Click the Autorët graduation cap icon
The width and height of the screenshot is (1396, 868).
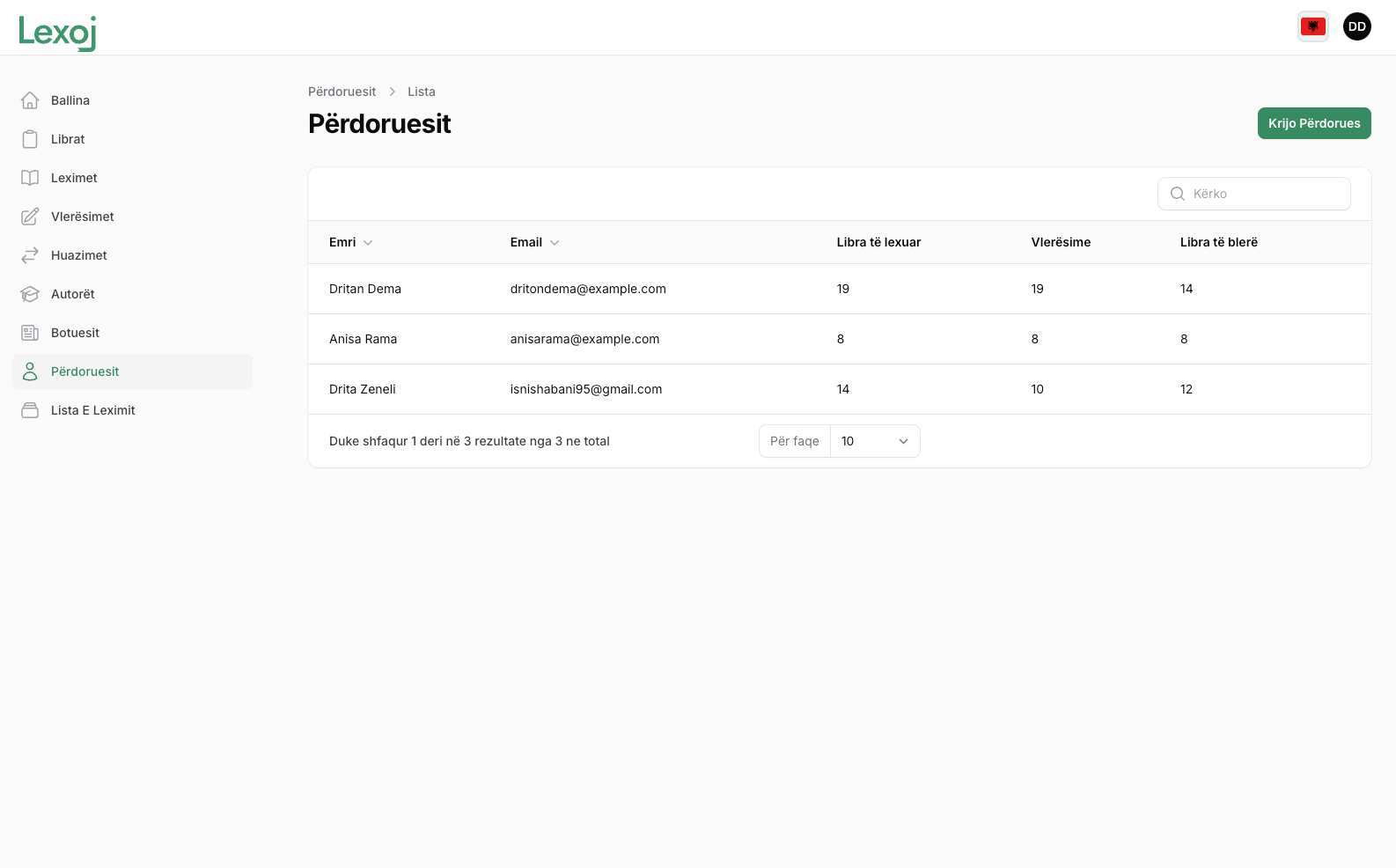(x=30, y=294)
